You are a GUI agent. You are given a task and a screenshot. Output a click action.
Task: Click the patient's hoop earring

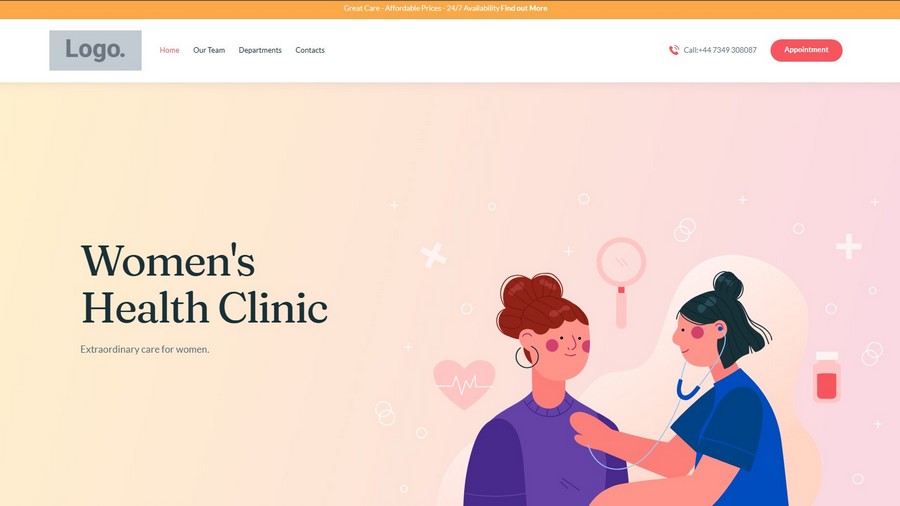[x=527, y=357]
